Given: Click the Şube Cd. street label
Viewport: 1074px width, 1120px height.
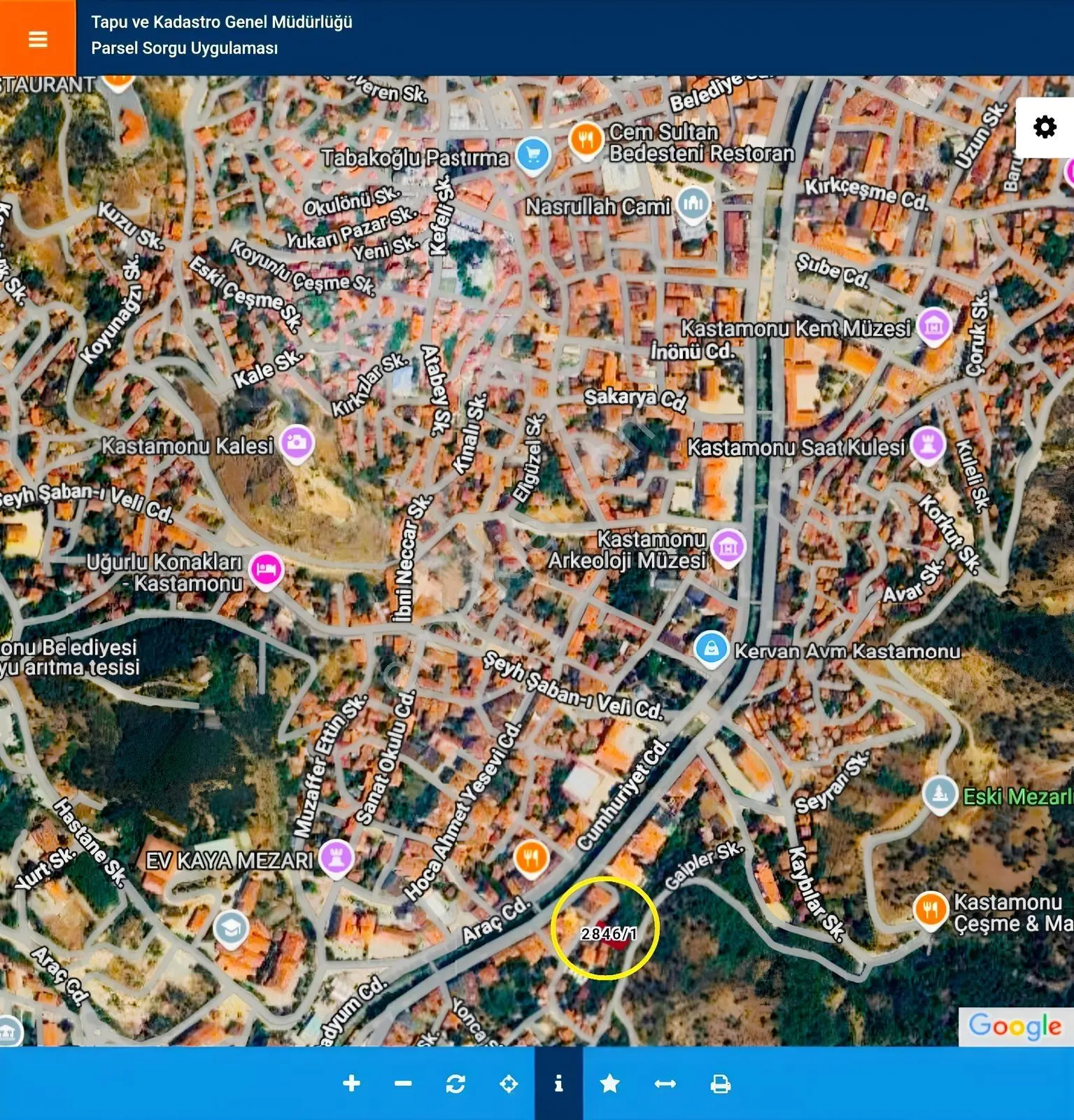Looking at the screenshot, I should pos(833,270).
